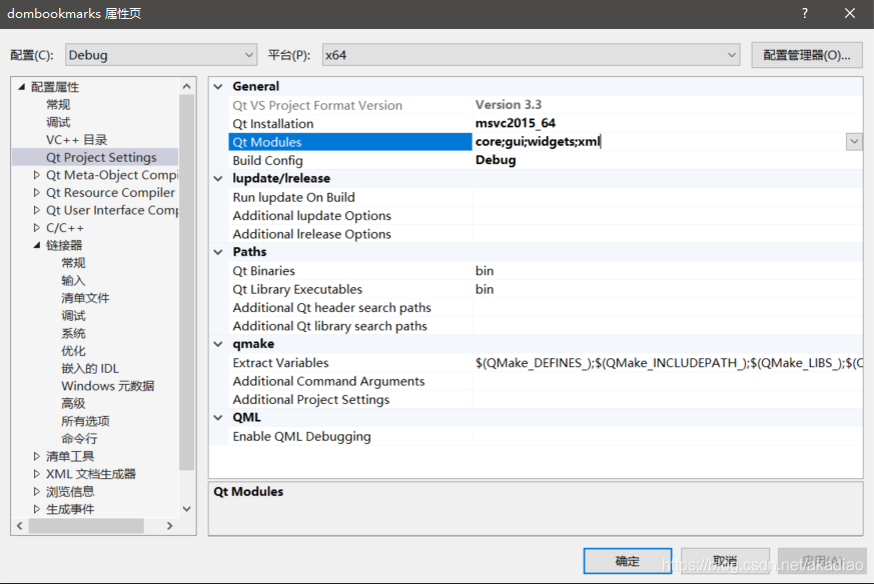Click tree horizontal scrollbar right arrow
Image resolution: width=874 pixels, height=584 pixels.
coord(169,525)
